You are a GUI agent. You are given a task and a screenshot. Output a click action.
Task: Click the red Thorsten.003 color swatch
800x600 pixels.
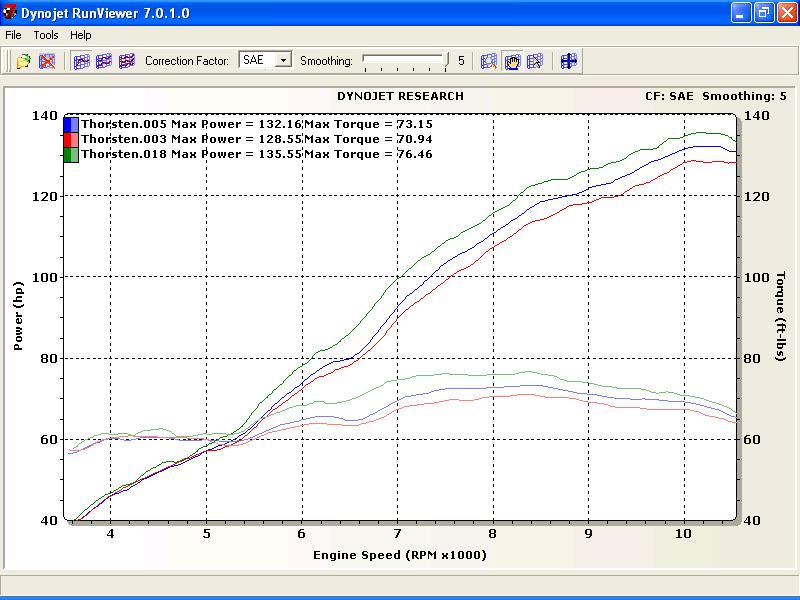(x=71, y=139)
